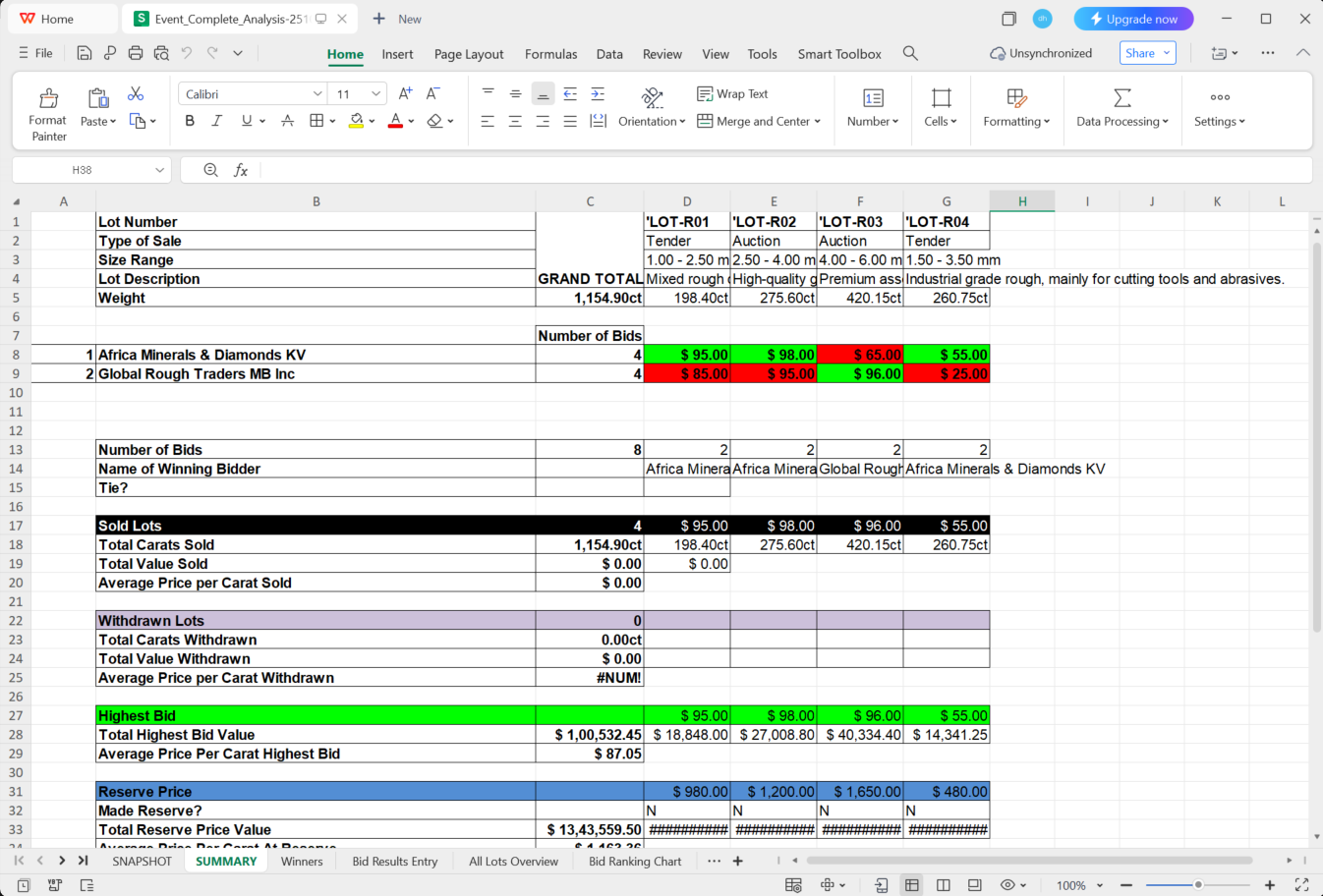Click the Format Painter tool
Viewport: 1323px width, 896px height.
[x=48, y=114]
